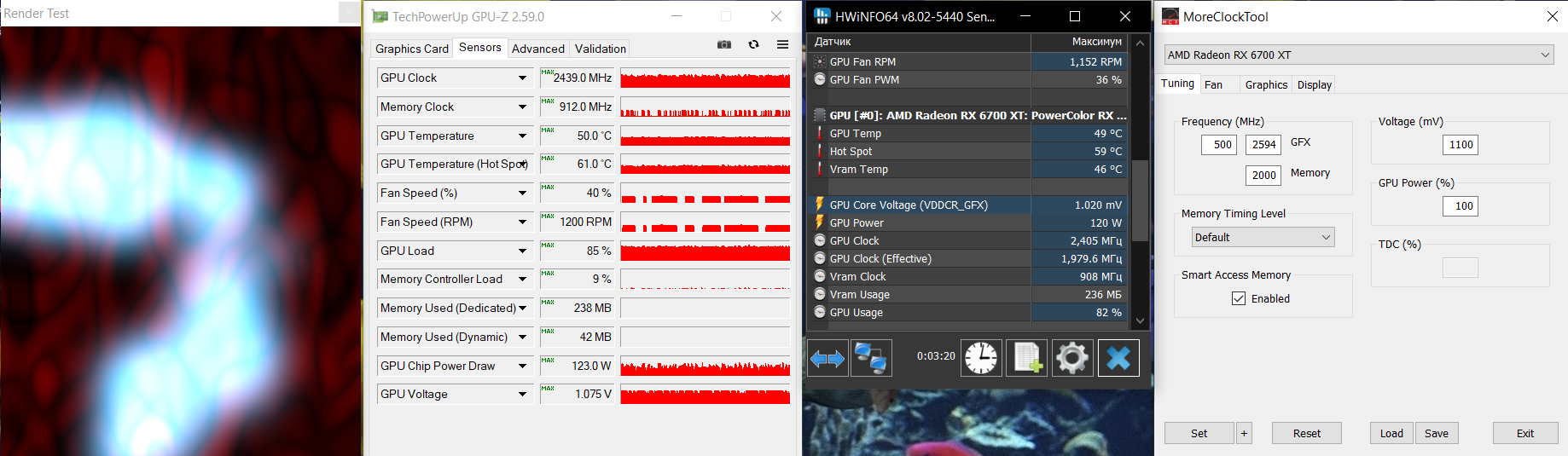The image size is (1568, 456).
Task: Switch to the Validation tab in GPU-Z
Action: click(x=601, y=49)
